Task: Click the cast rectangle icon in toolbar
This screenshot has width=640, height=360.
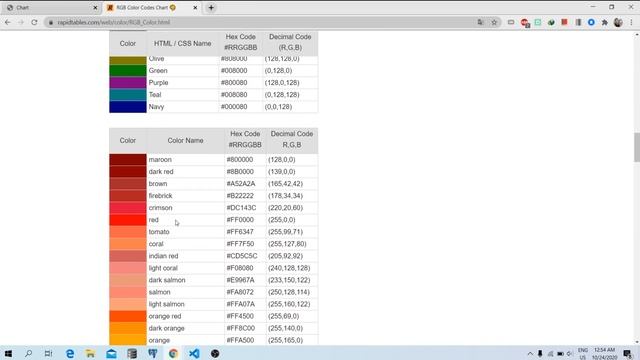Action: click(x=511, y=22)
